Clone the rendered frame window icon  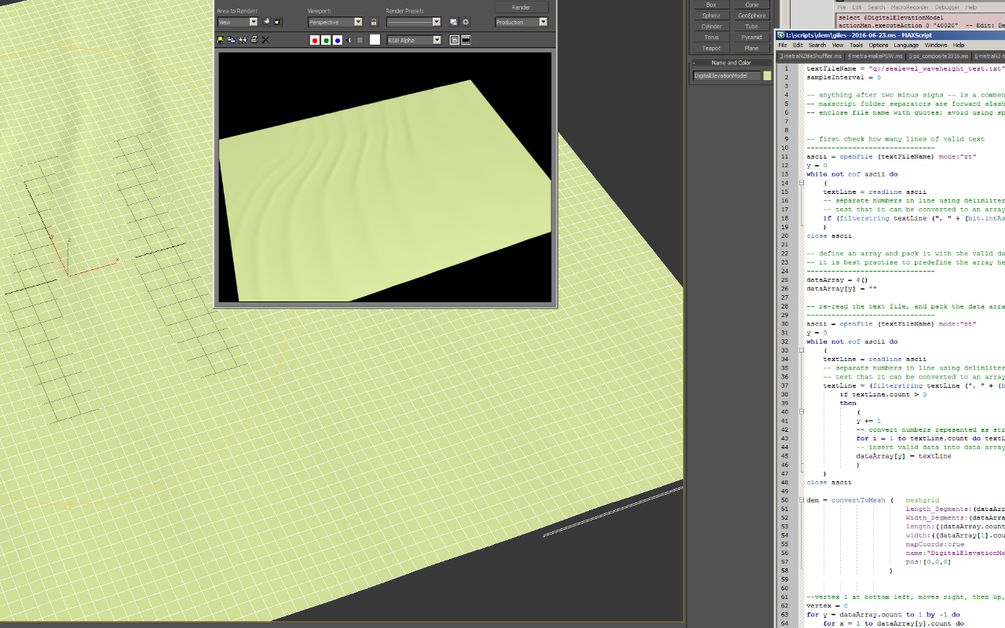[243, 40]
